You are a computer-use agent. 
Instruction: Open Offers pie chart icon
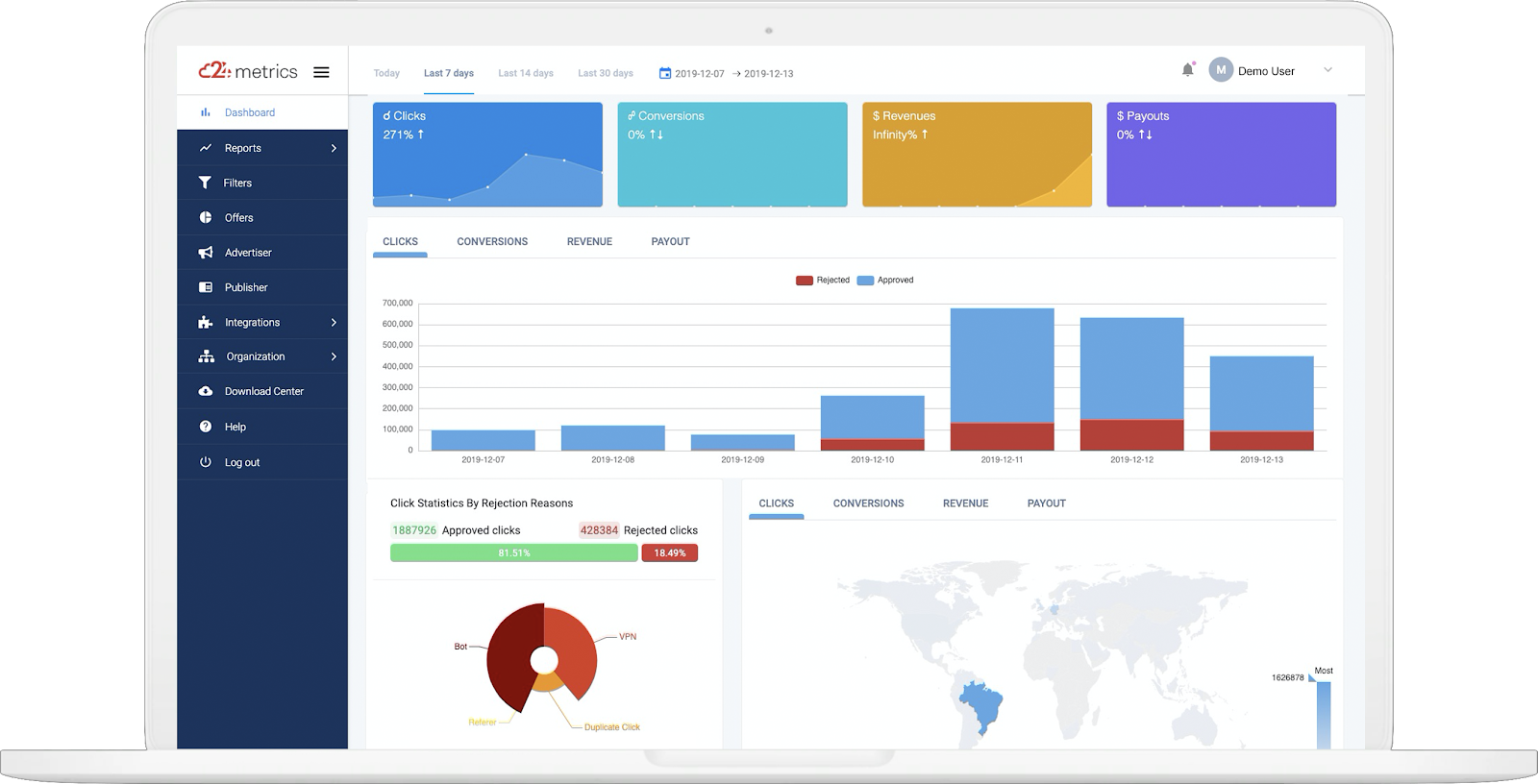point(205,218)
